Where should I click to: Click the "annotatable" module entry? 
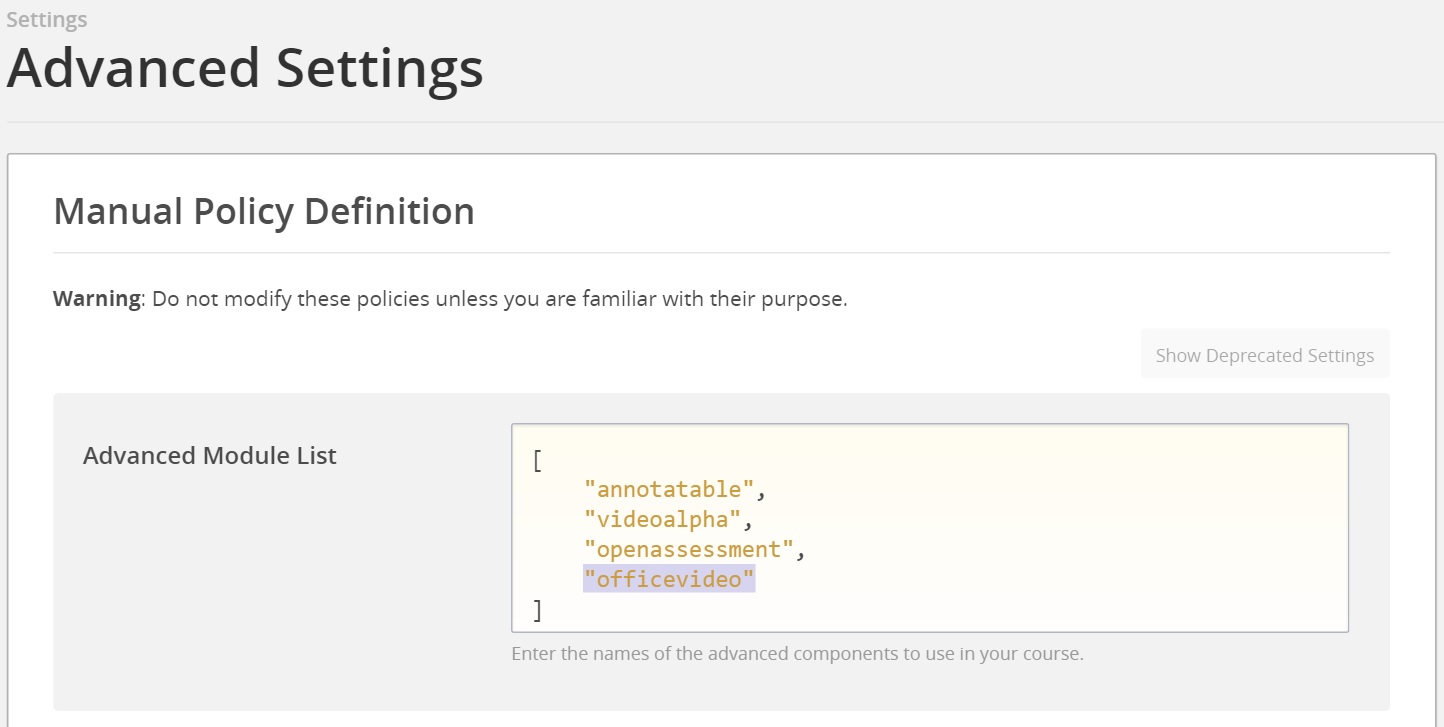(x=669, y=489)
